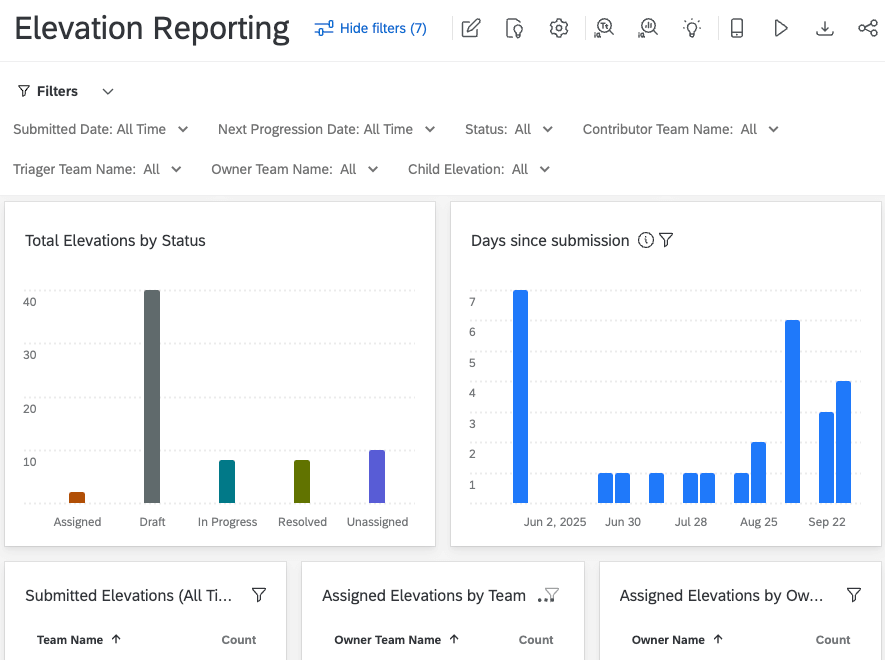Open the Stats iQ chart-search icon

647,28
